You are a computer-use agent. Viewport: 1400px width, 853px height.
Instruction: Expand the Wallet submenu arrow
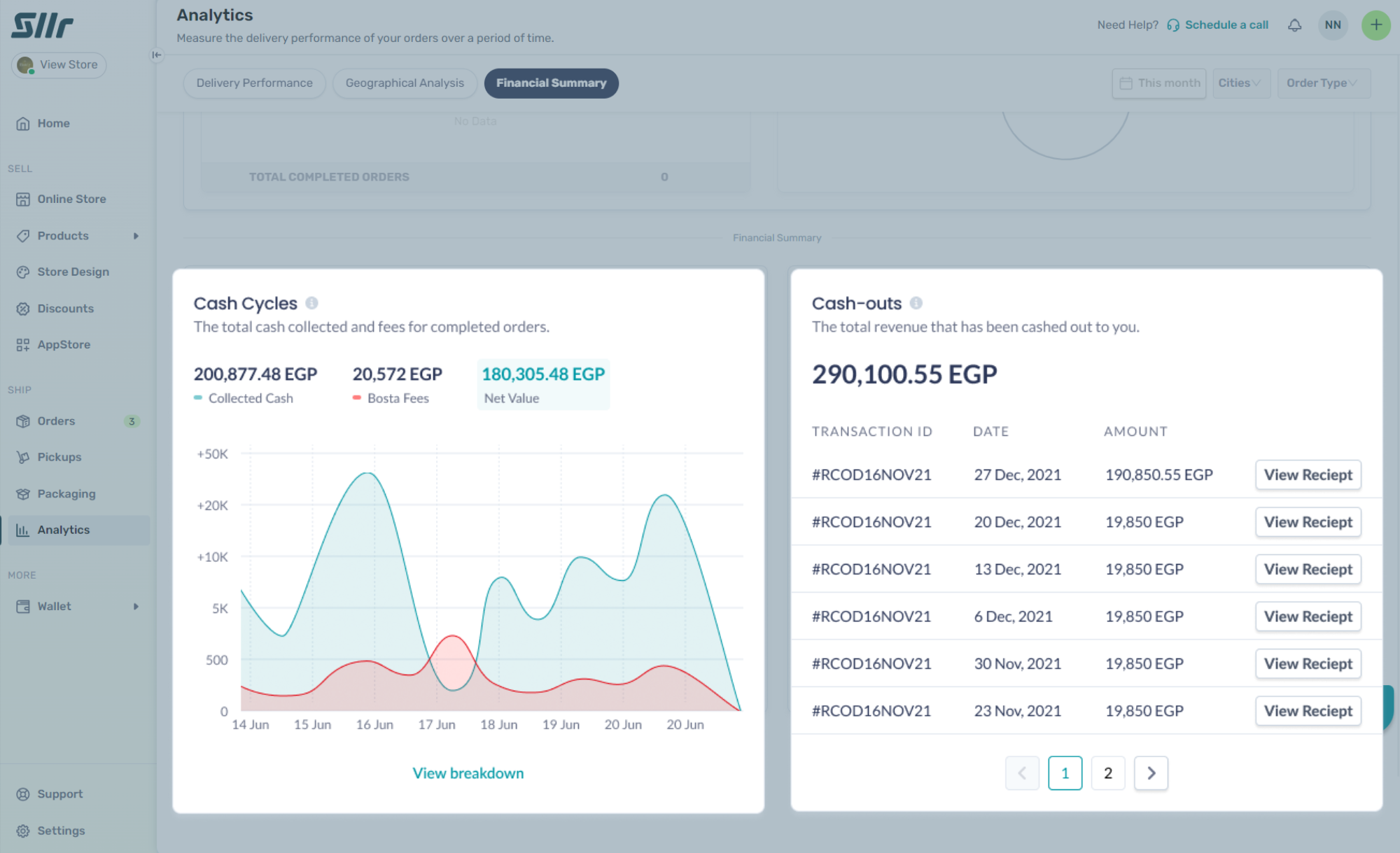(136, 607)
